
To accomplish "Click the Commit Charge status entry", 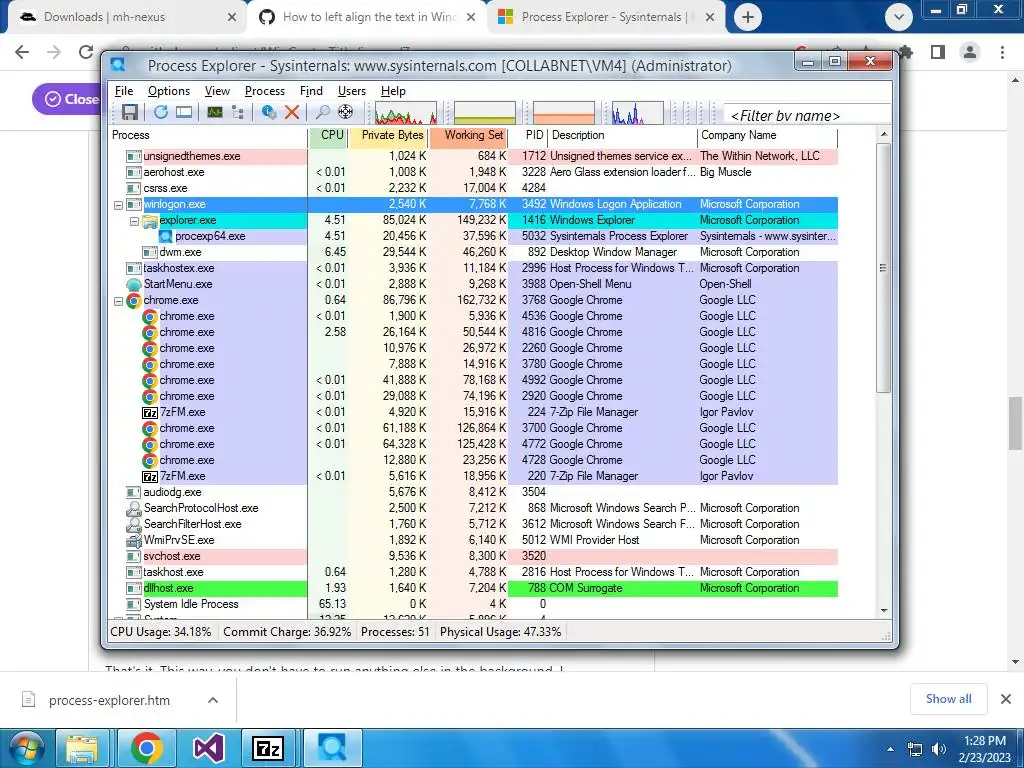I will tap(287, 632).
